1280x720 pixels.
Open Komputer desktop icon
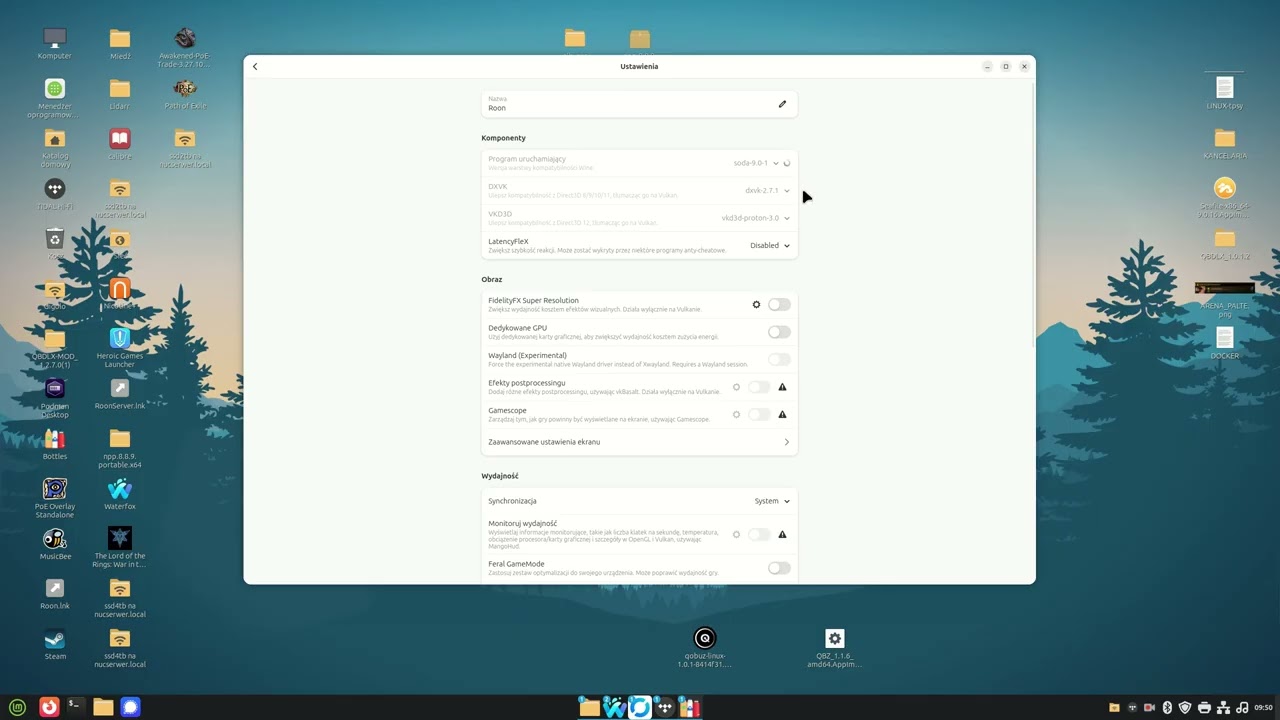click(55, 43)
